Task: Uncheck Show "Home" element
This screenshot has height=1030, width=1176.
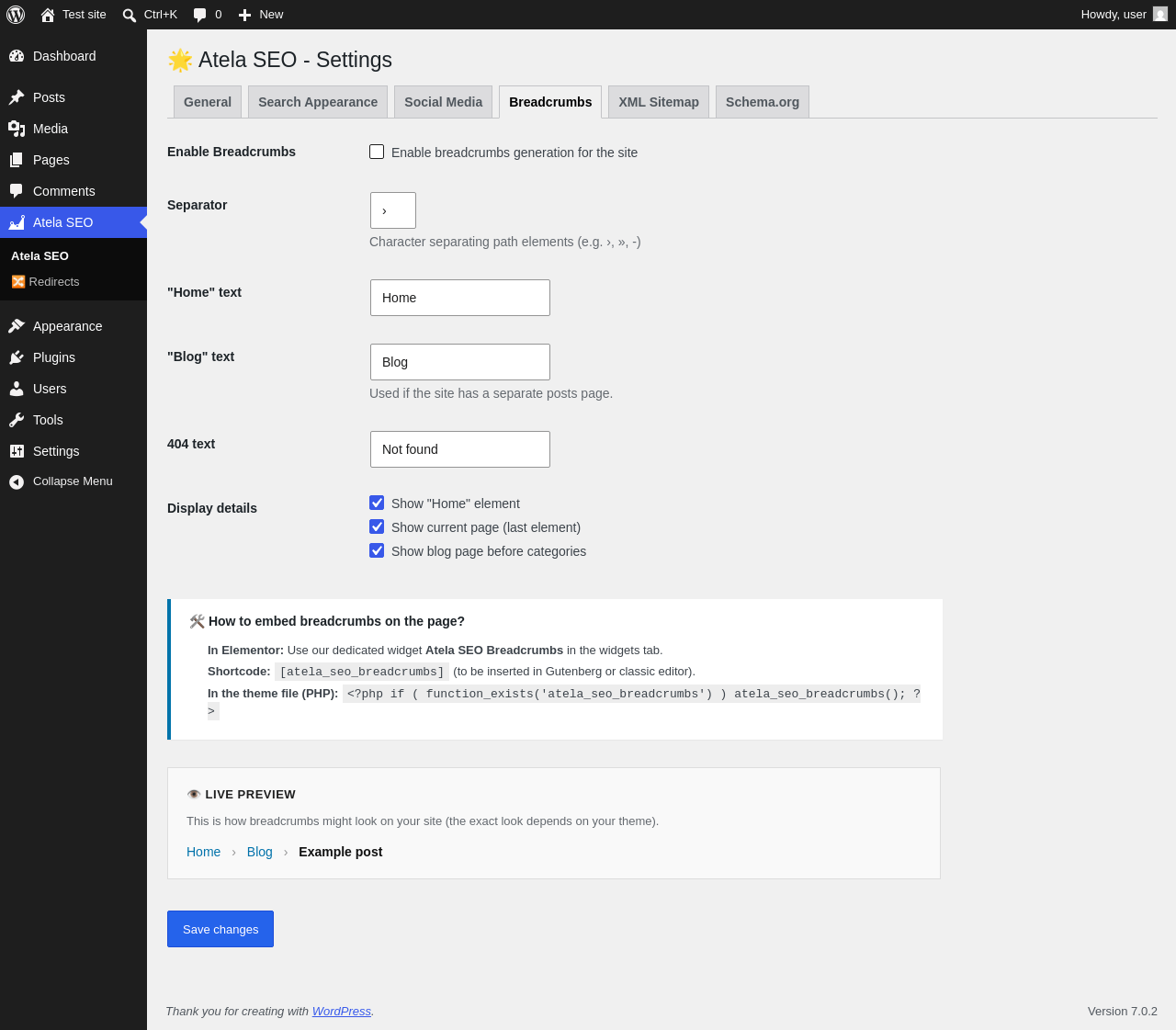Action: click(377, 503)
